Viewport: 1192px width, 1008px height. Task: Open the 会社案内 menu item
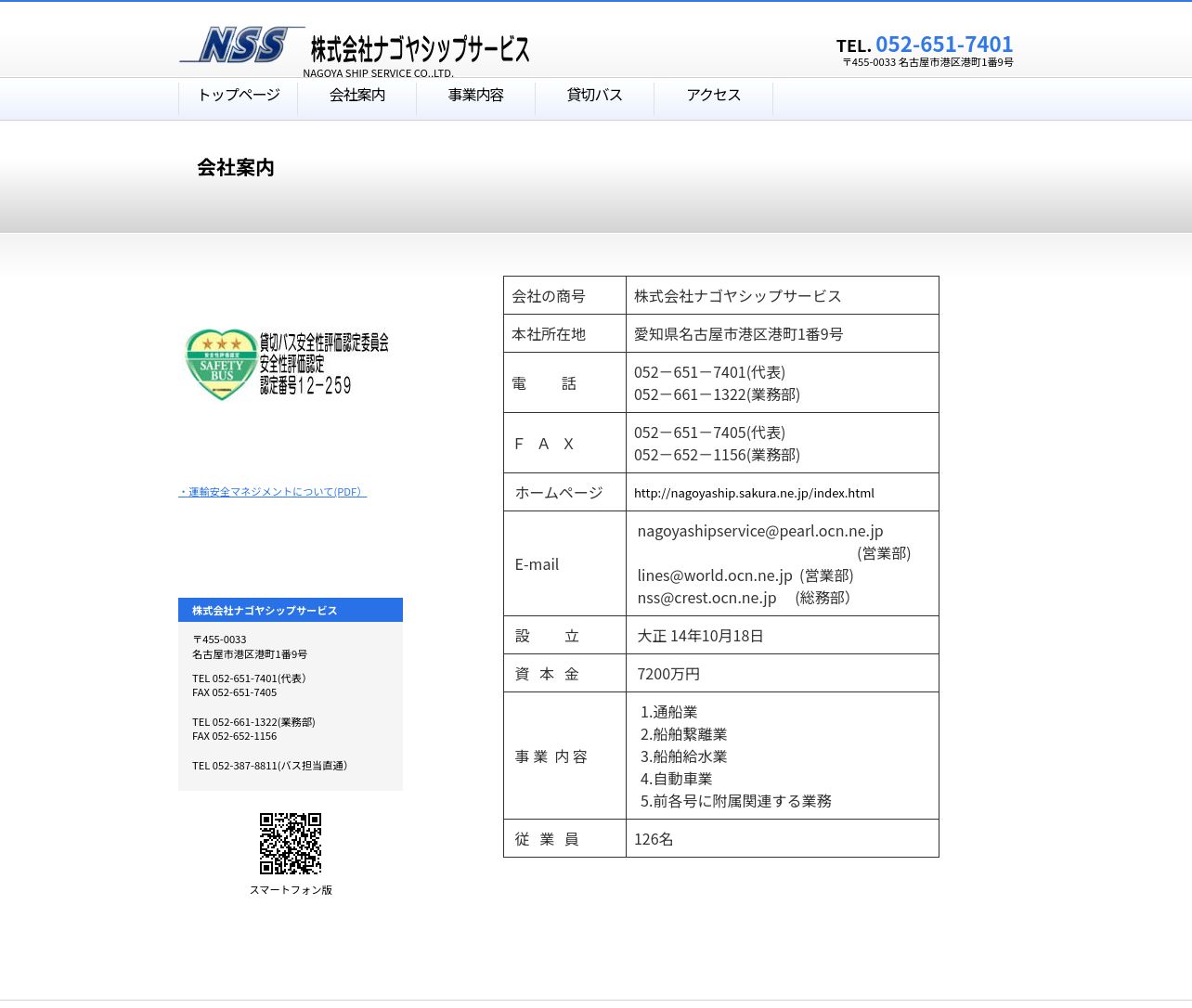coord(357,96)
